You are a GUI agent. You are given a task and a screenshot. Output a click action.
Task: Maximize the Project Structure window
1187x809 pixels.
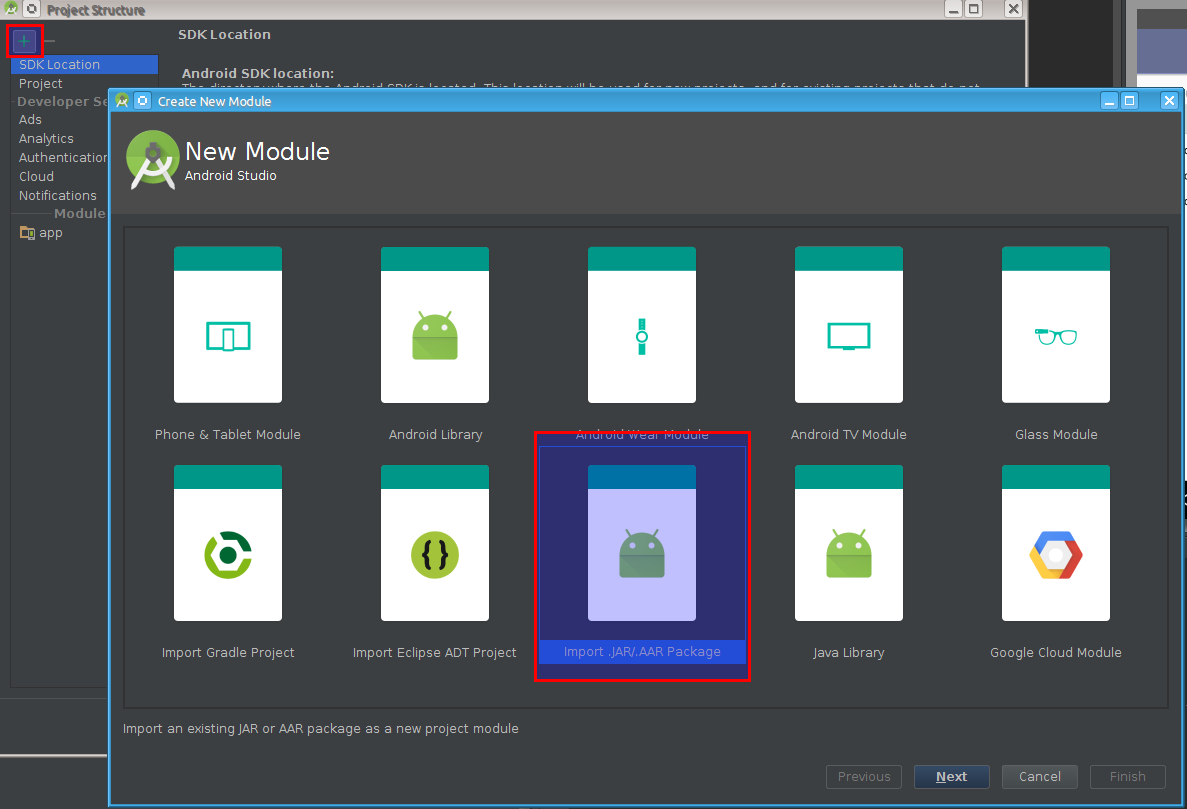(974, 9)
